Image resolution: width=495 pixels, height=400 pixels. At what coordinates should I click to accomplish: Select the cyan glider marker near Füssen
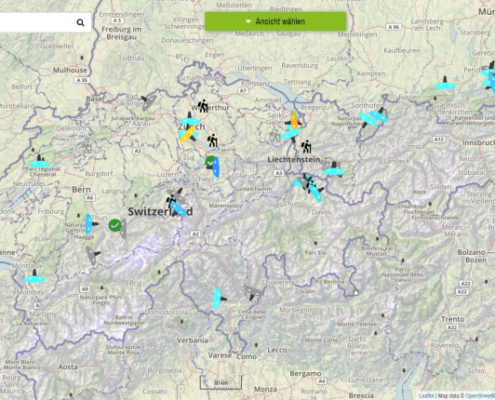pyautogui.click(x=445, y=84)
